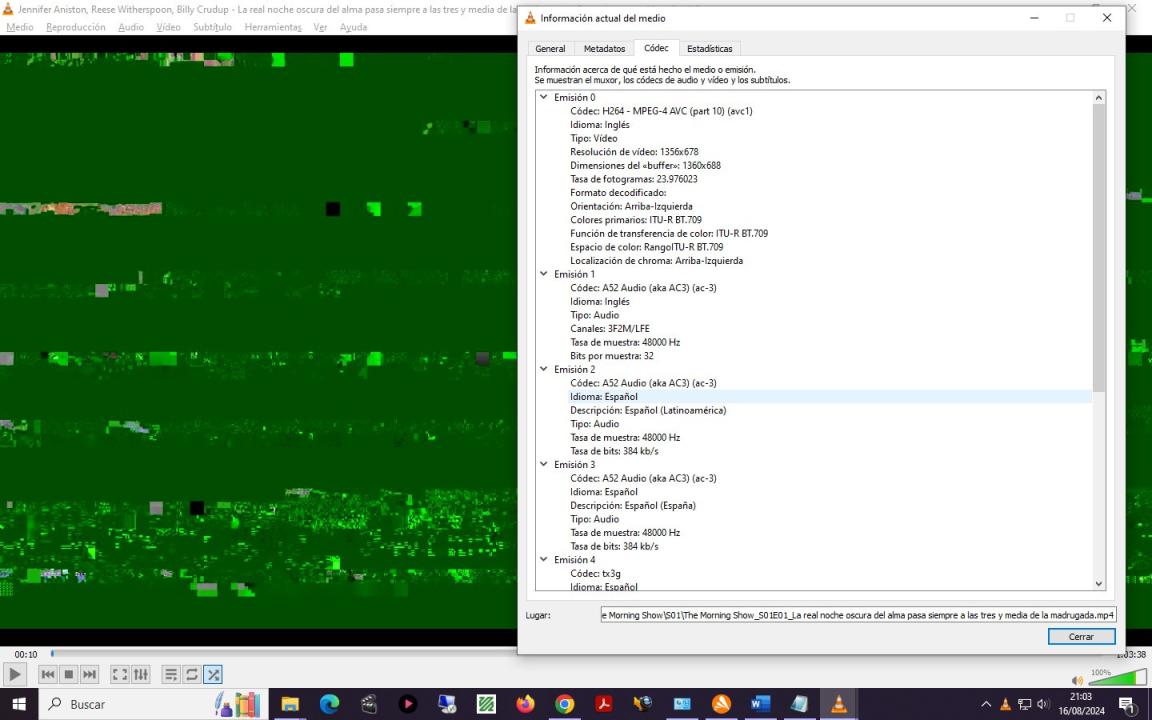Collapse the Emisión 3 tree node
1152x720 pixels.
(544, 464)
